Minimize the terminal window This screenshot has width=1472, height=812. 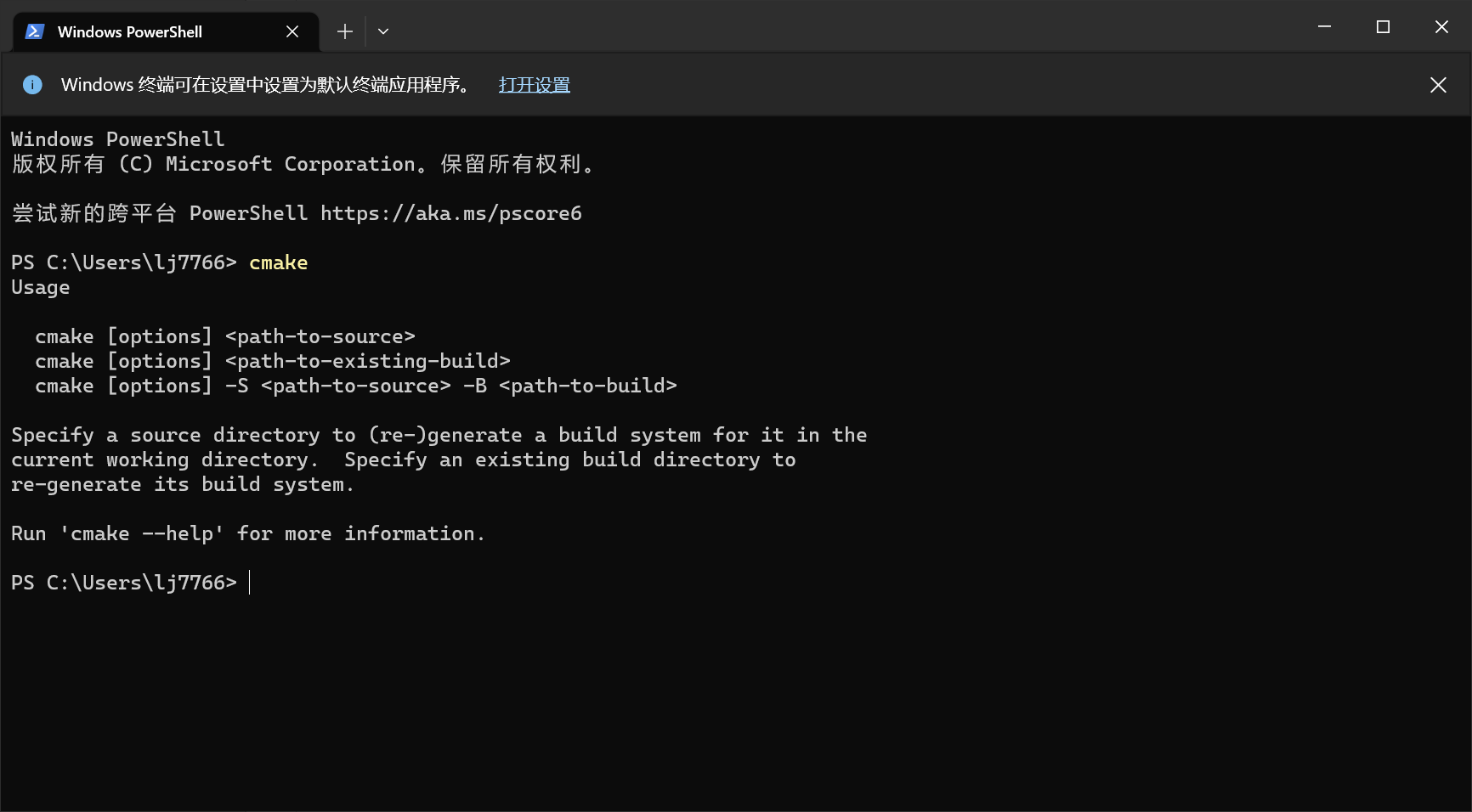(1324, 27)
